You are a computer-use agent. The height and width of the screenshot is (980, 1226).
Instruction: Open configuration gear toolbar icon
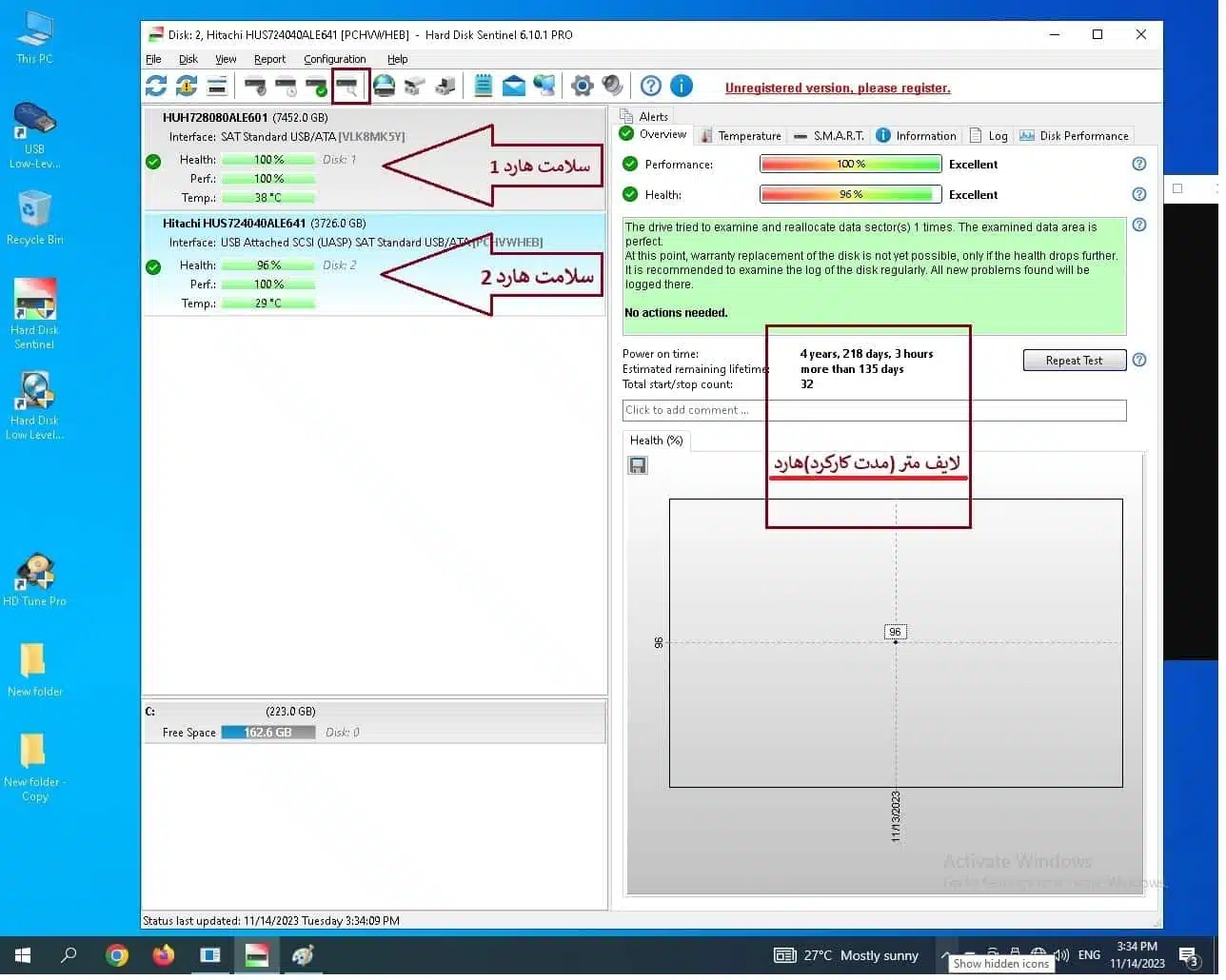coord(583,87)
